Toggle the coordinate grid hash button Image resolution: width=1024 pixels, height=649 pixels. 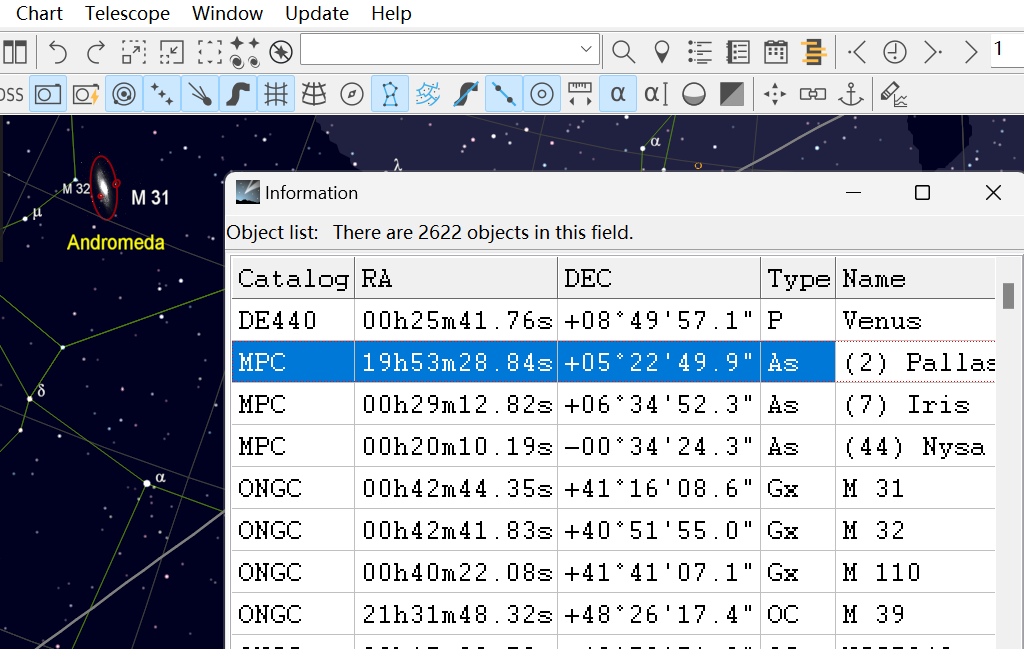[276, 95]
